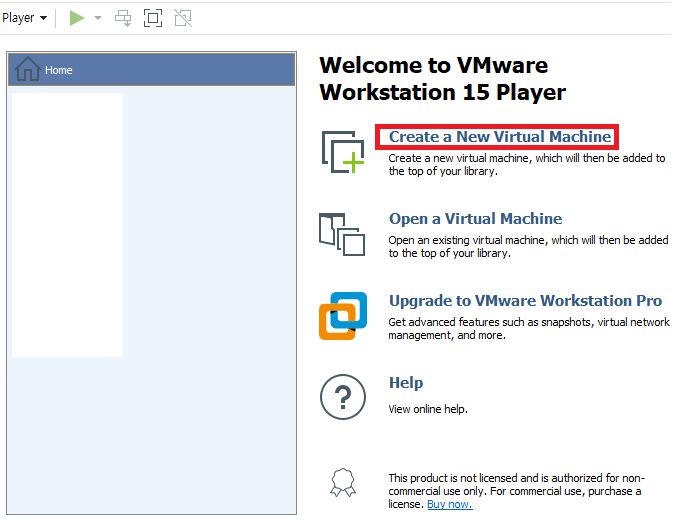Viewport: 689px width, 527px height.
Task: Click the Buy now link
Action: pos(450,504)
